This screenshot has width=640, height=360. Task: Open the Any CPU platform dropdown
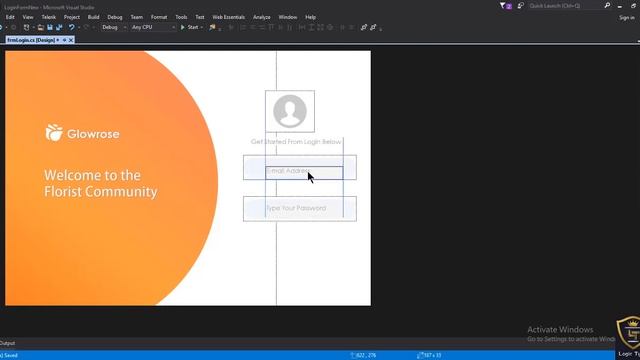(153, 27)
